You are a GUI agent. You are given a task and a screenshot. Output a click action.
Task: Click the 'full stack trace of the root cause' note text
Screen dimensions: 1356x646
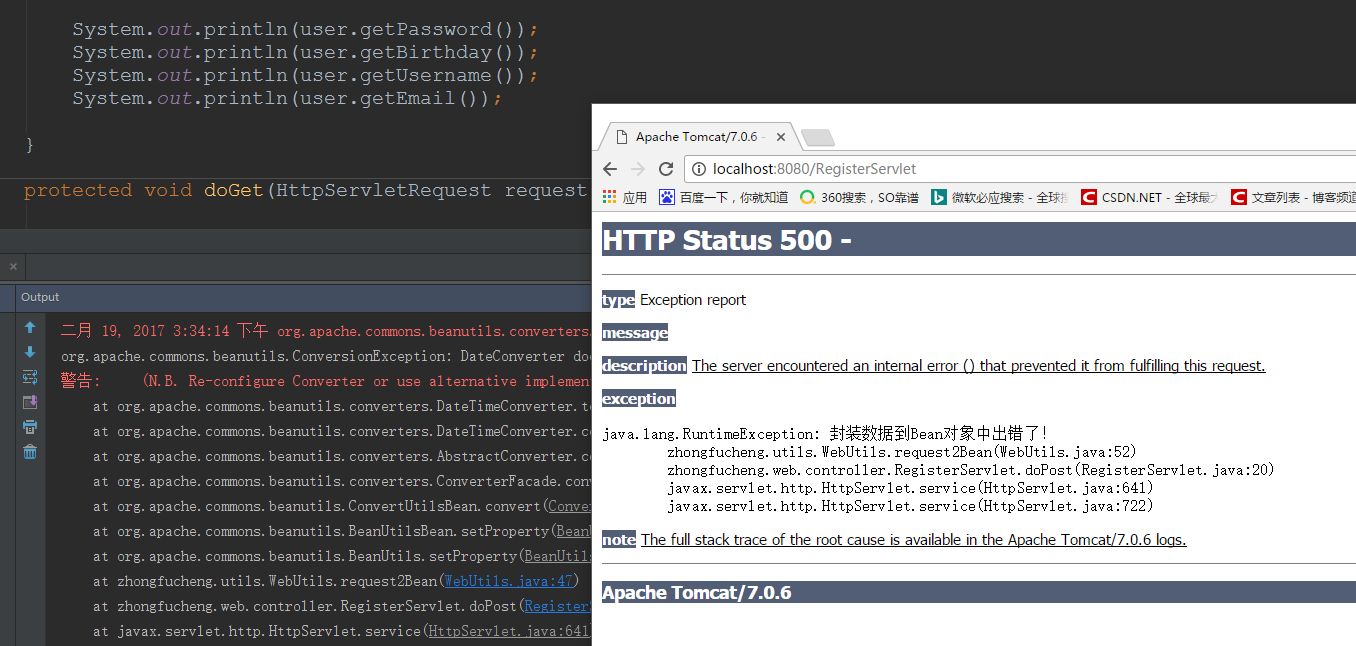point(913,540)
